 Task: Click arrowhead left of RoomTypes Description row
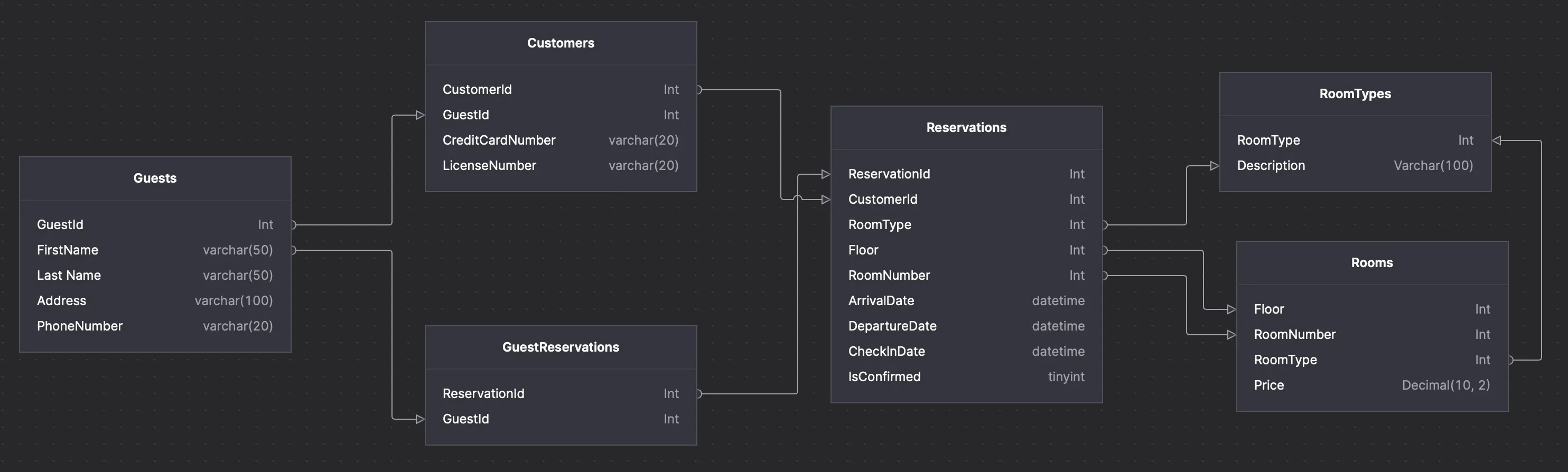tap(1214, 166)
